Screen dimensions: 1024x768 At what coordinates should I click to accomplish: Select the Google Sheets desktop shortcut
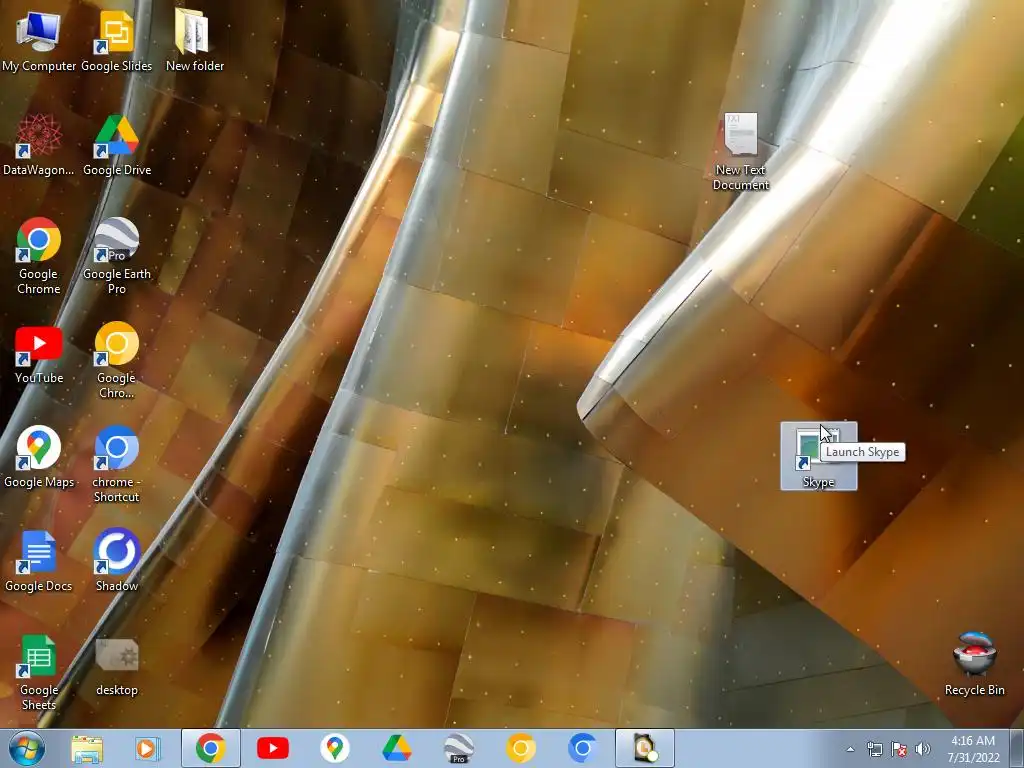click(39, 672)
